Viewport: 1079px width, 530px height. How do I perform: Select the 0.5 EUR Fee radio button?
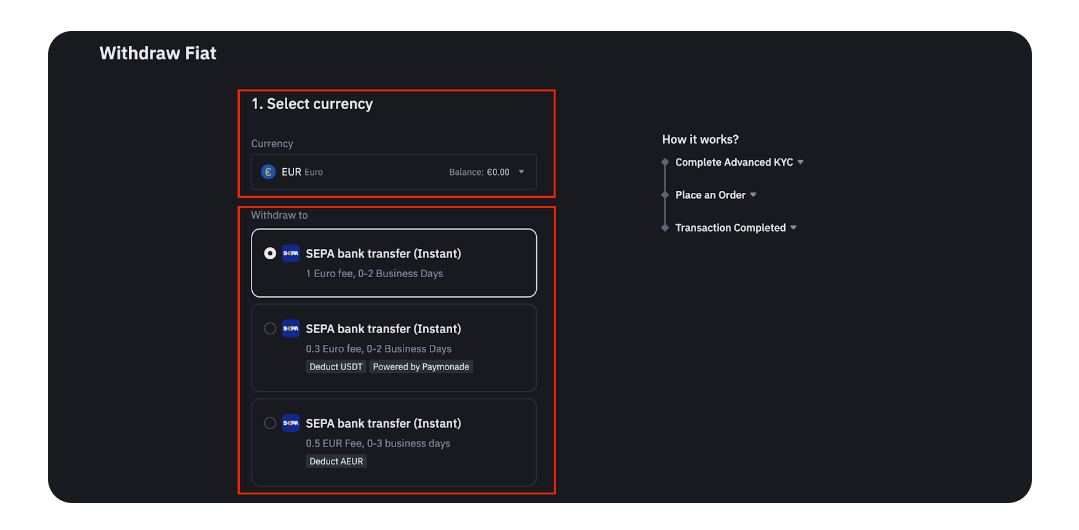(x=270, y=423)
